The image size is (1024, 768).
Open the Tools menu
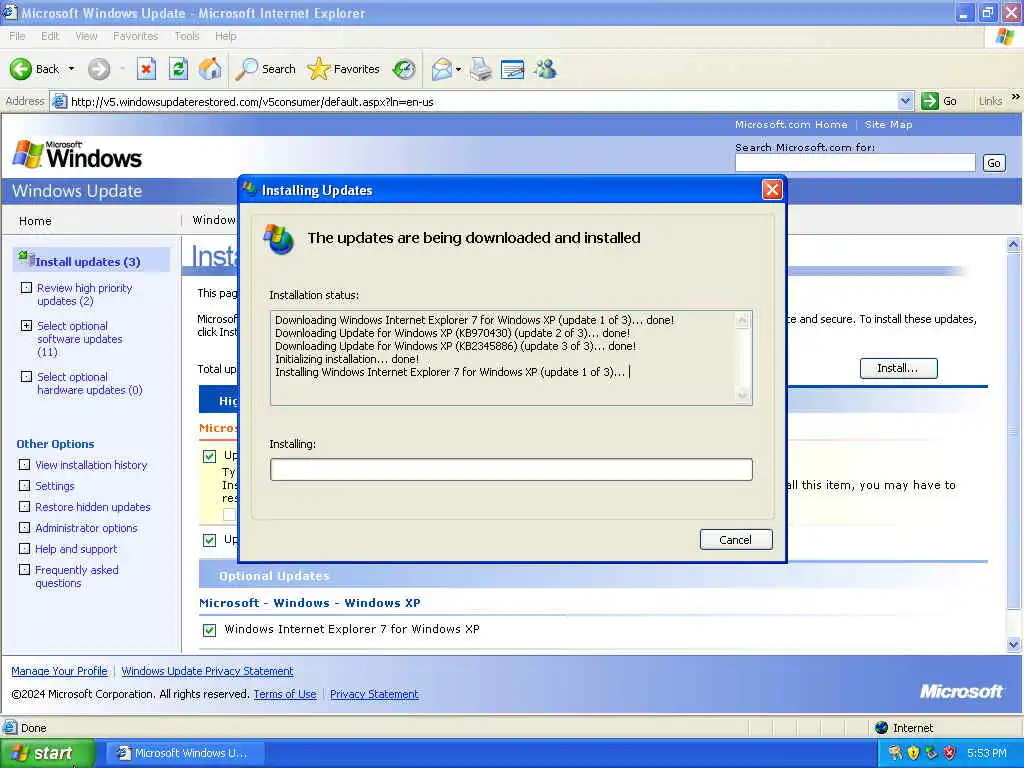tap(187, 36)
